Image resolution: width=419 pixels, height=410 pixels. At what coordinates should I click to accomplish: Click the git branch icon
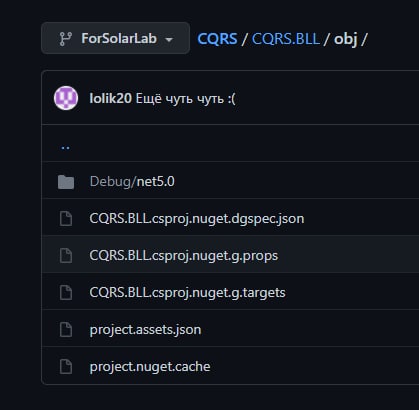65,39
